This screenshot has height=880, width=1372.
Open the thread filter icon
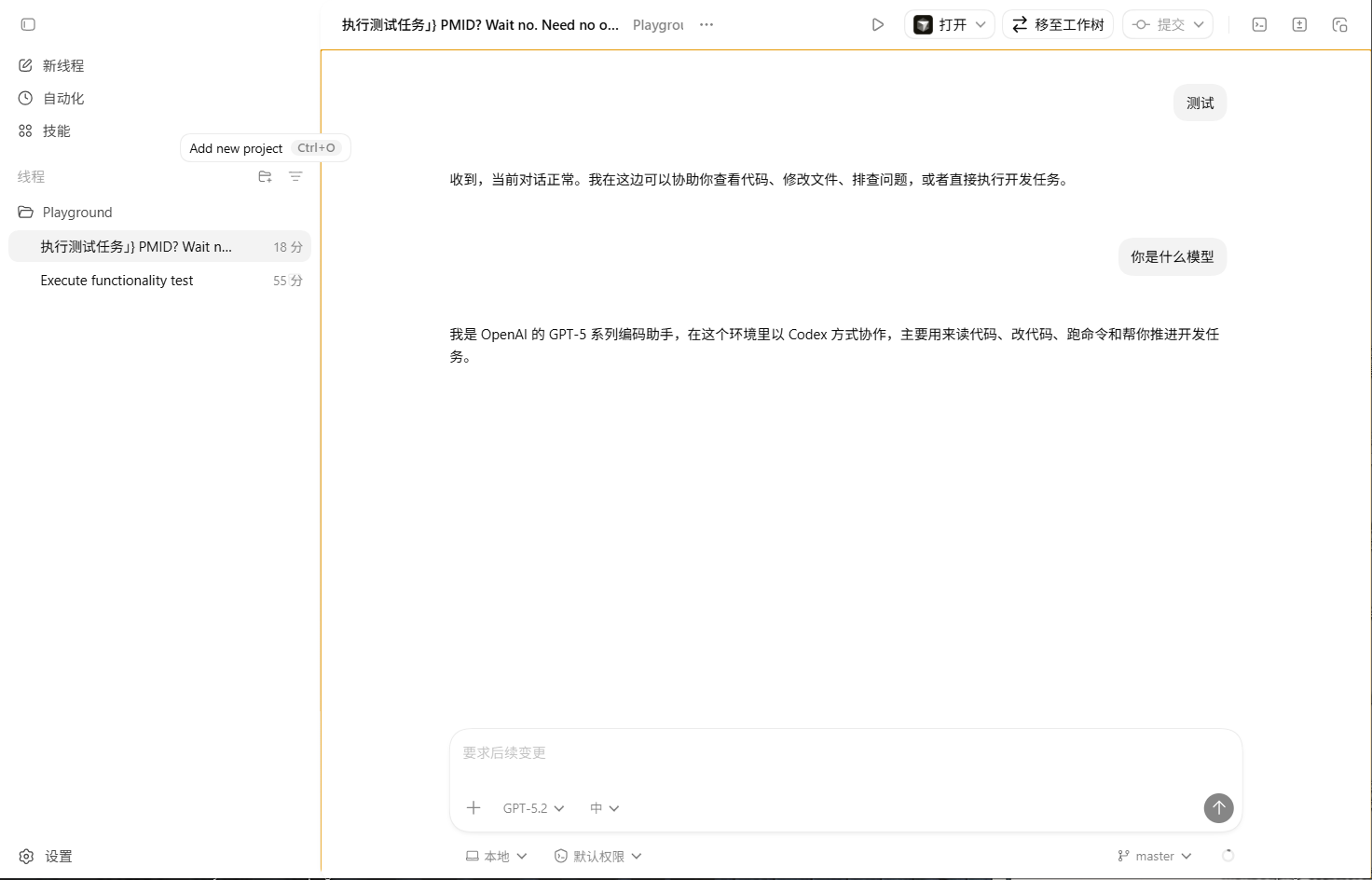point(295,176)
